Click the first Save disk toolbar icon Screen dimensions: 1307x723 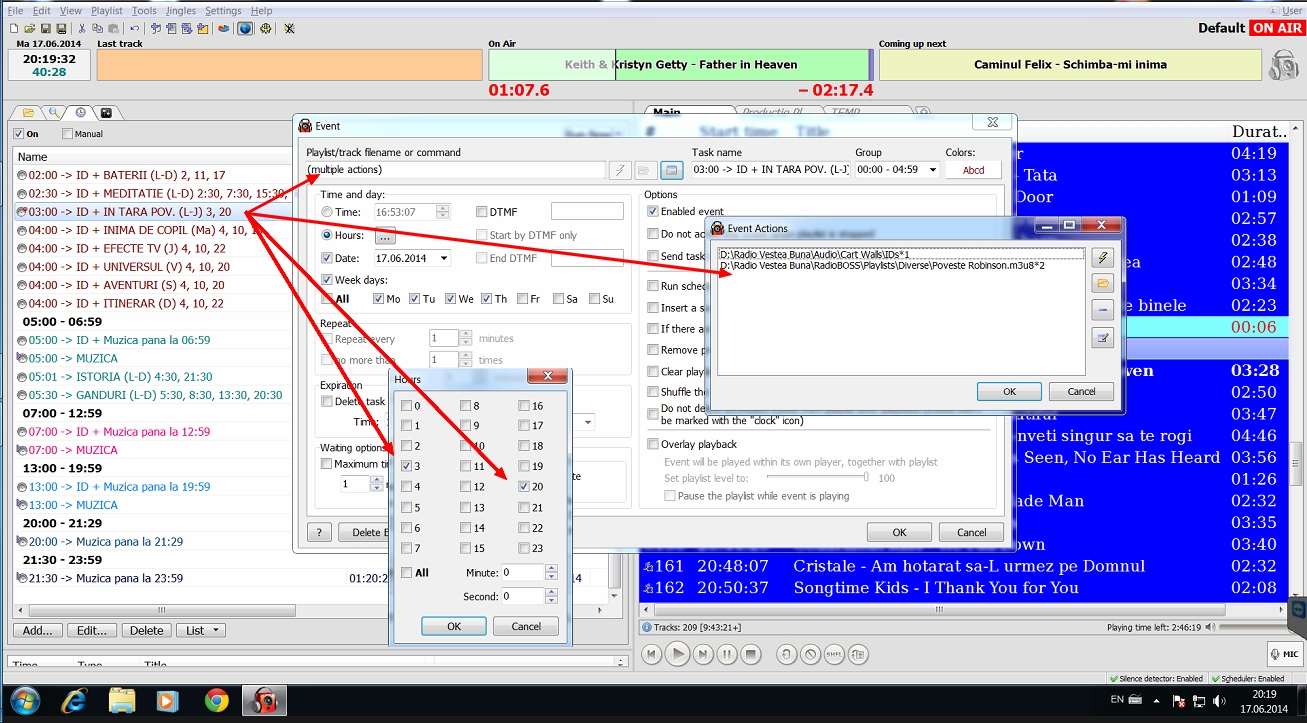click(46, 28)
